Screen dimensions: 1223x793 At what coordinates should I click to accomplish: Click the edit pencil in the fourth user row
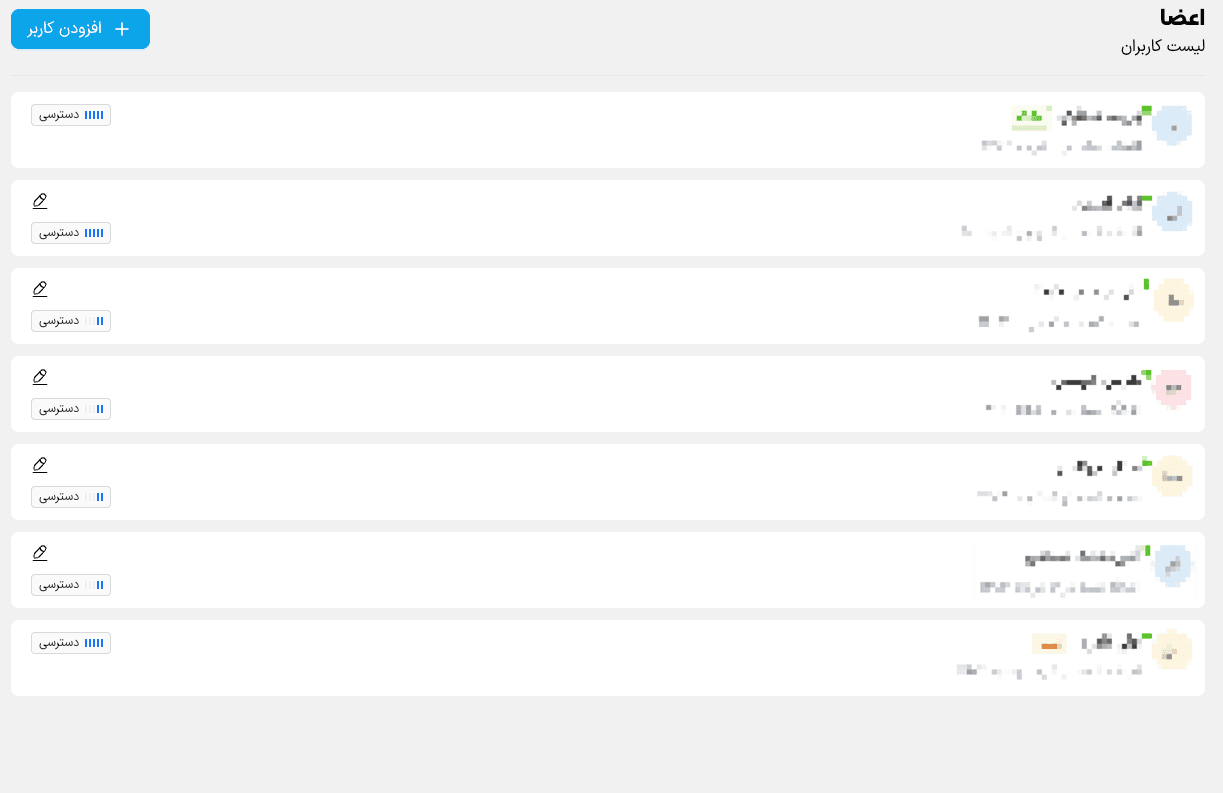coord(40,377)
